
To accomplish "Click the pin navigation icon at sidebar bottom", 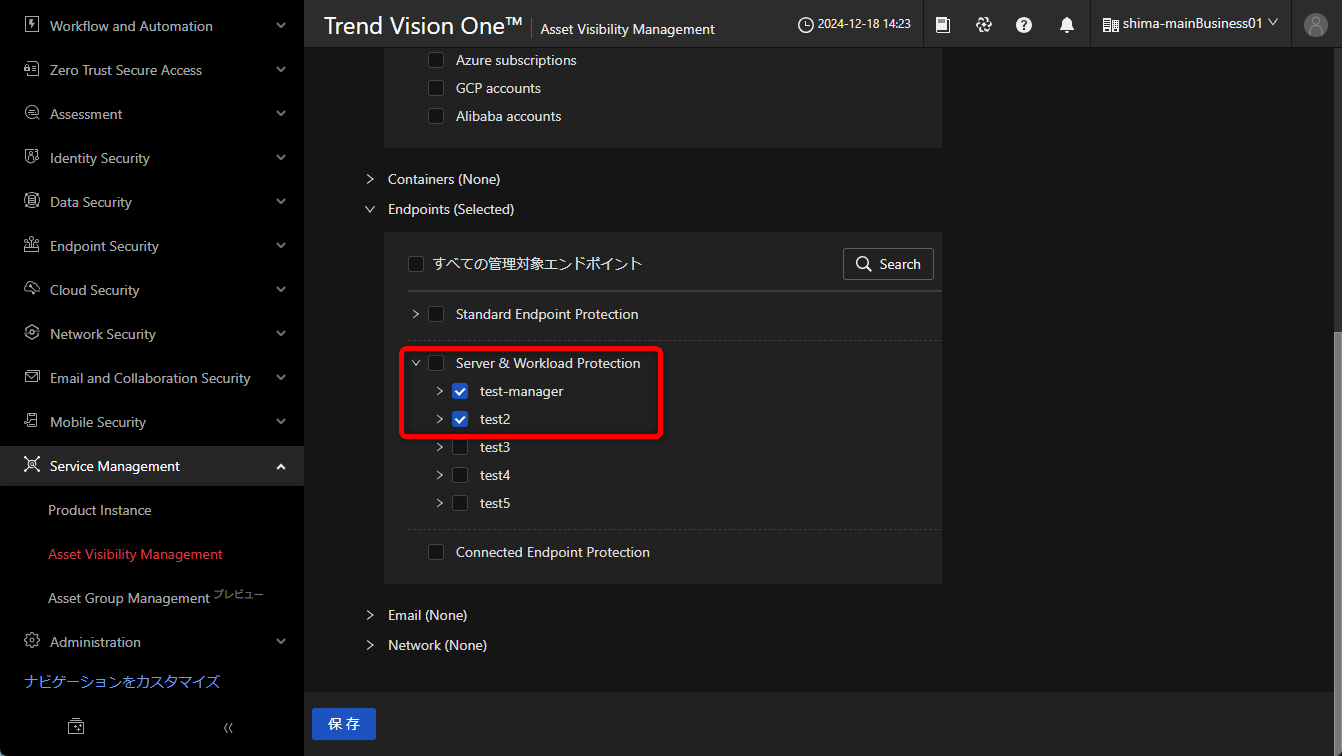I will click(76, 727).
